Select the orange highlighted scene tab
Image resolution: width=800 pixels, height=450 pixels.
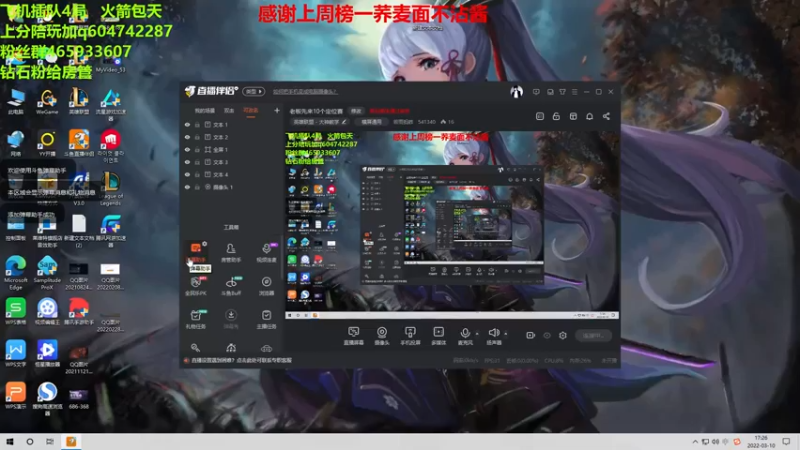tap(251, 110)
